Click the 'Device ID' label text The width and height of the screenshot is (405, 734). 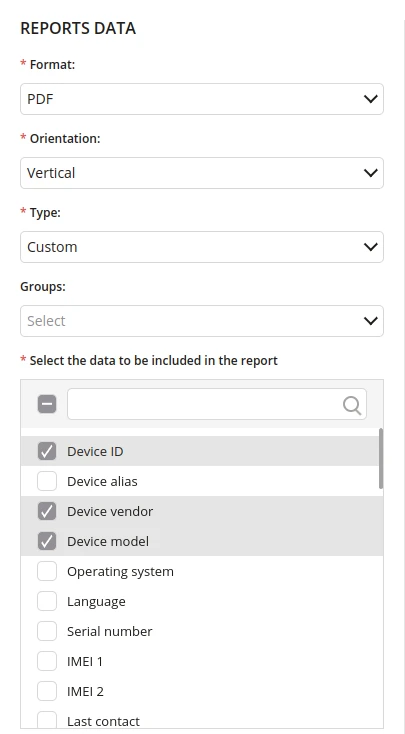95,451
